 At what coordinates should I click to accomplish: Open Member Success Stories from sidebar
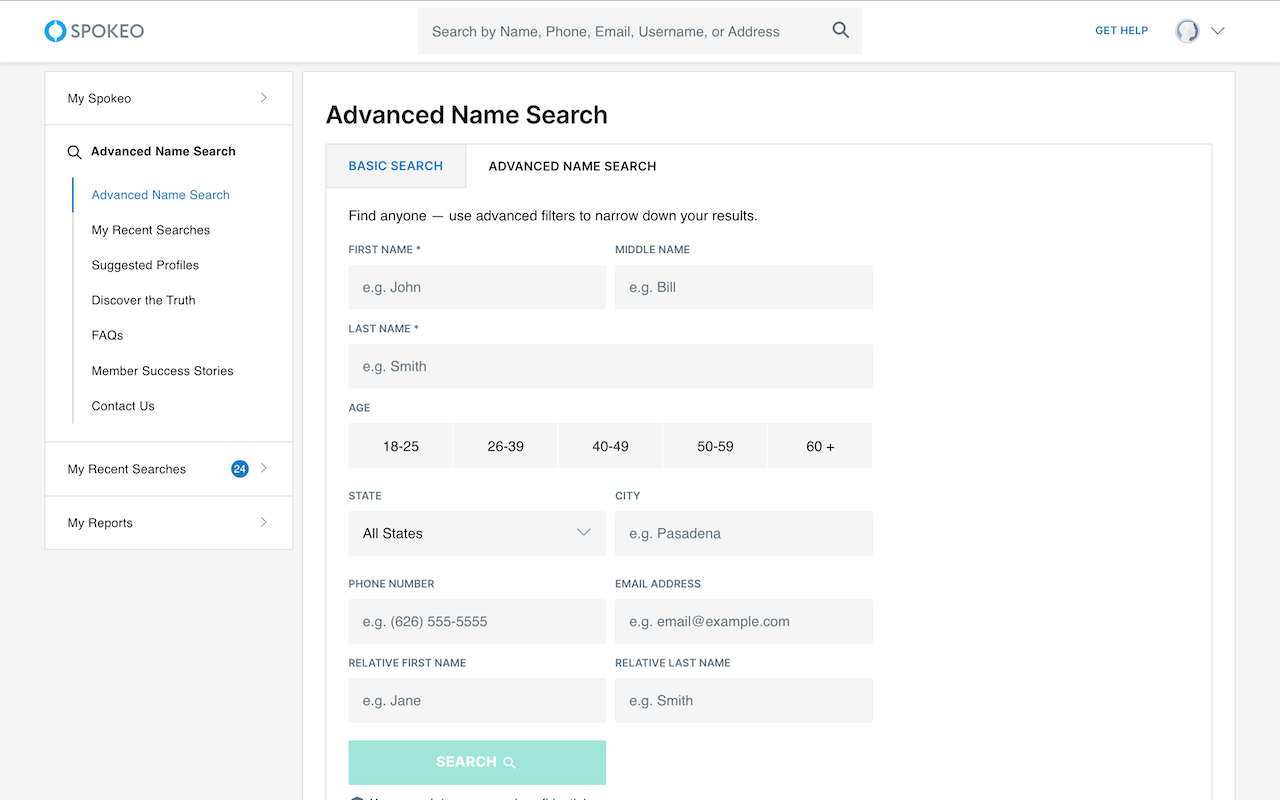pyautogui.click(x=162, y=370)
